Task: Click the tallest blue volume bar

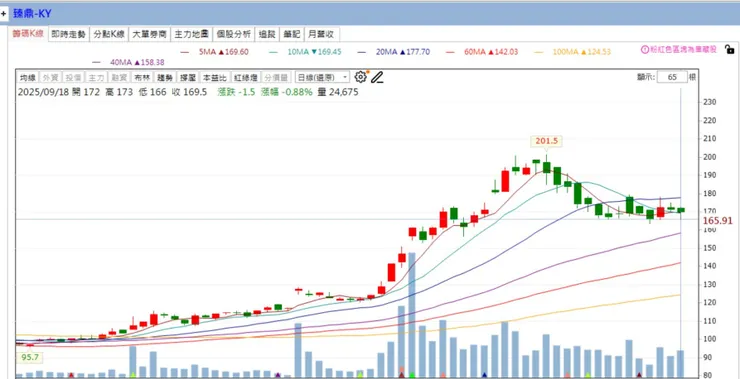Action: click(412, 315)
